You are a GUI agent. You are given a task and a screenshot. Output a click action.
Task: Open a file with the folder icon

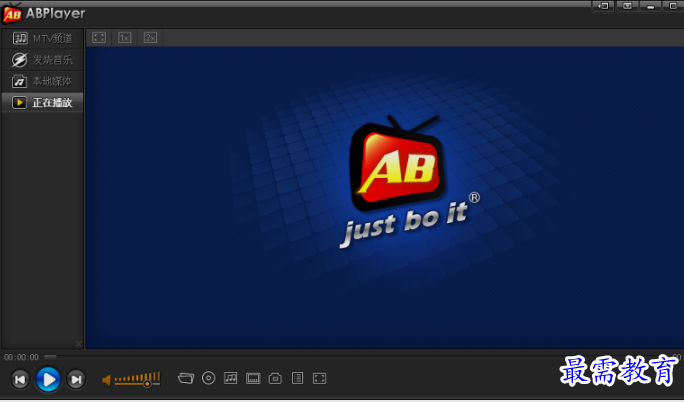[x=186, y=378]
